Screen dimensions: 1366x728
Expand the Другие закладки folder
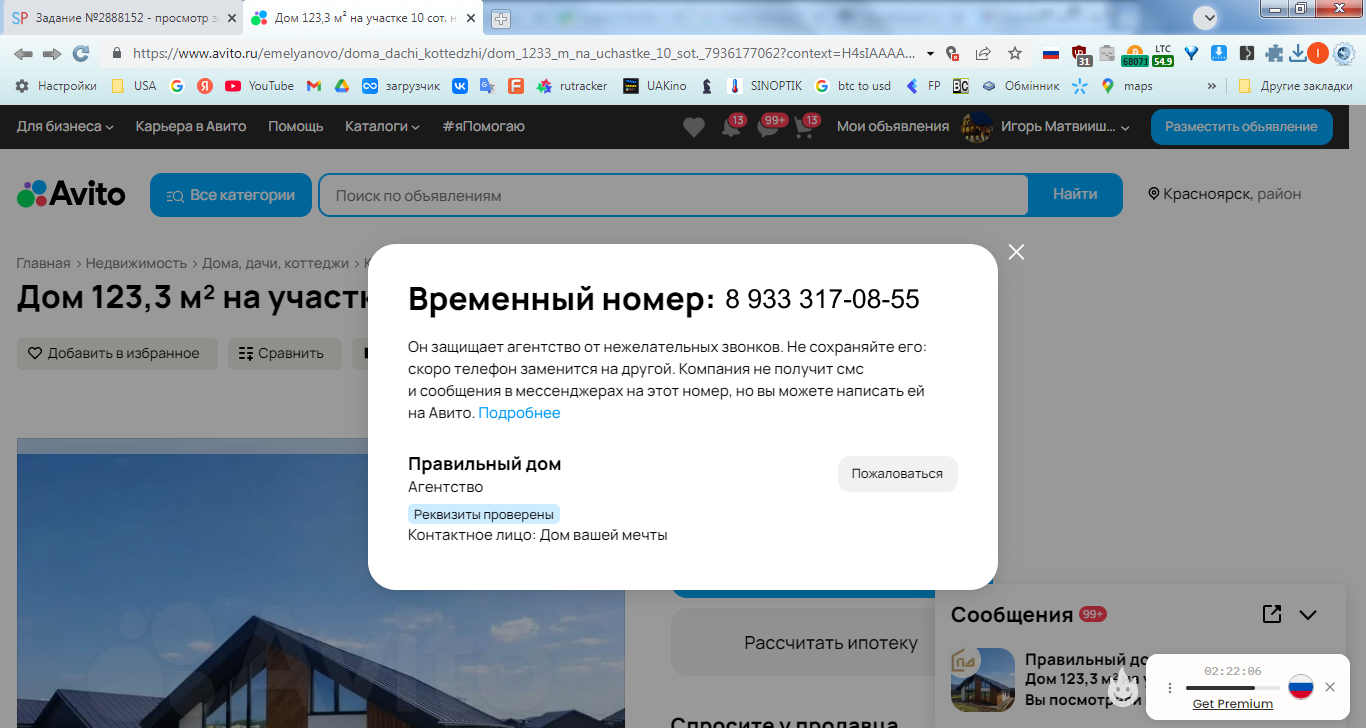(1295, 86)
